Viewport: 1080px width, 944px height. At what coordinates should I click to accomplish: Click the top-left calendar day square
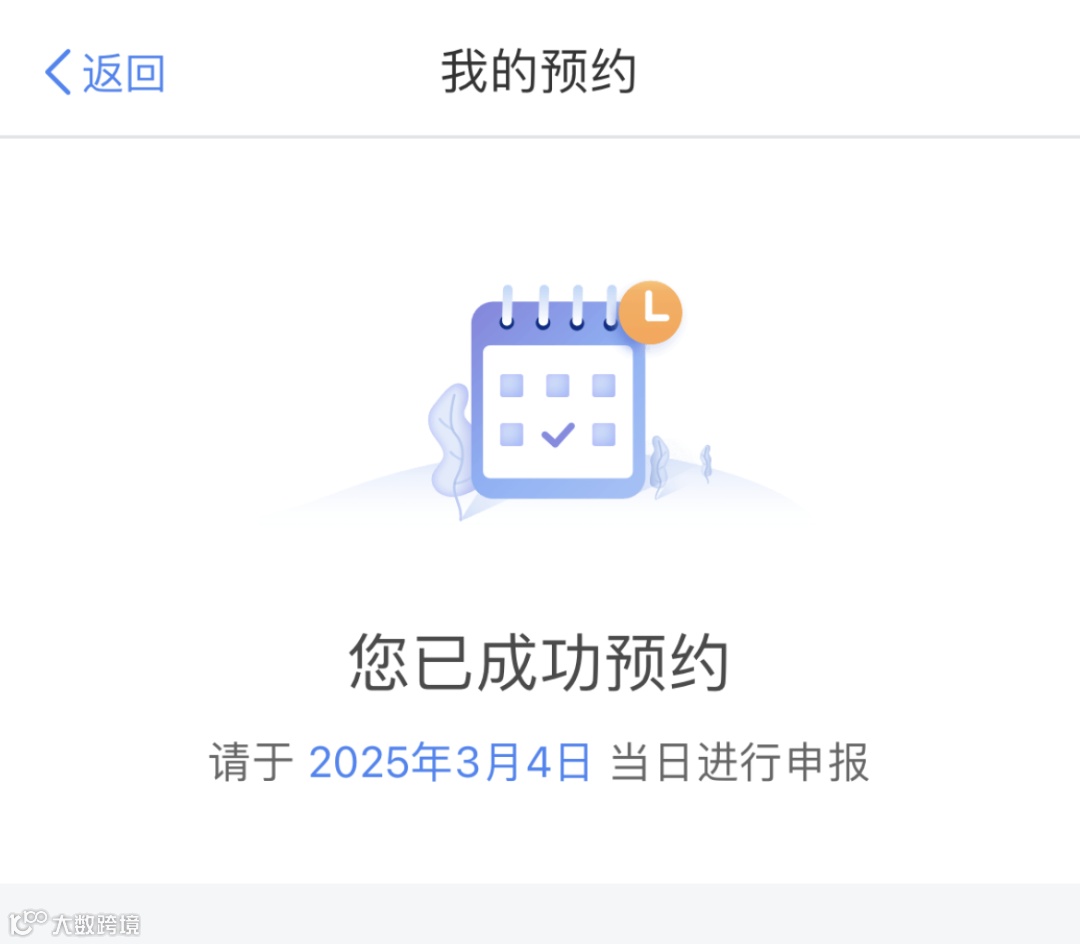pyautogui.click(x=512, y=386)
